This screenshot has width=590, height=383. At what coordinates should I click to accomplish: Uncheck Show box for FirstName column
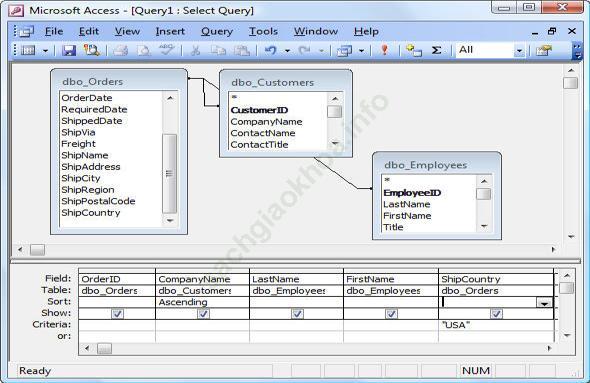[x=391, y=313]
